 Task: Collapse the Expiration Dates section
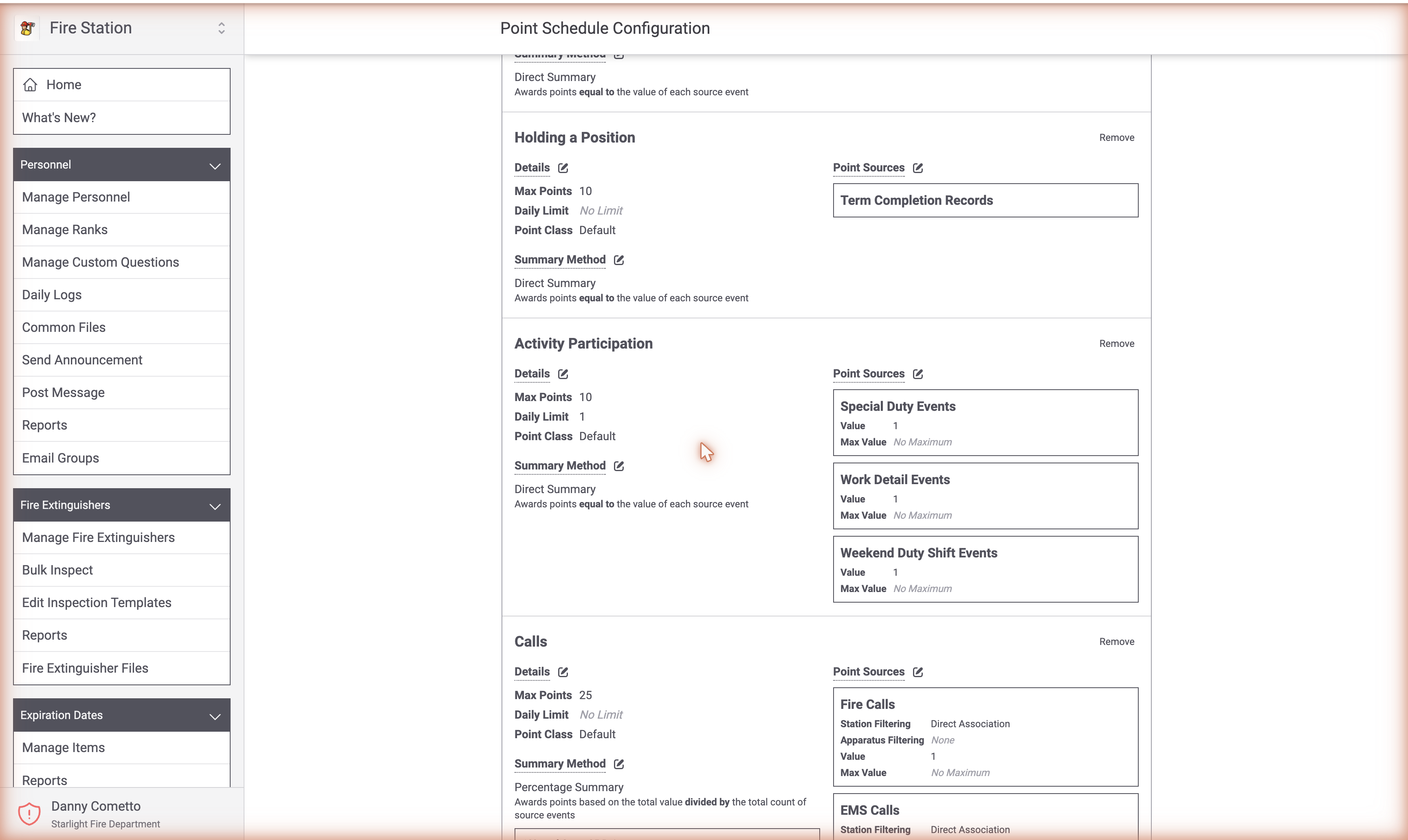(x=122, y=715)
